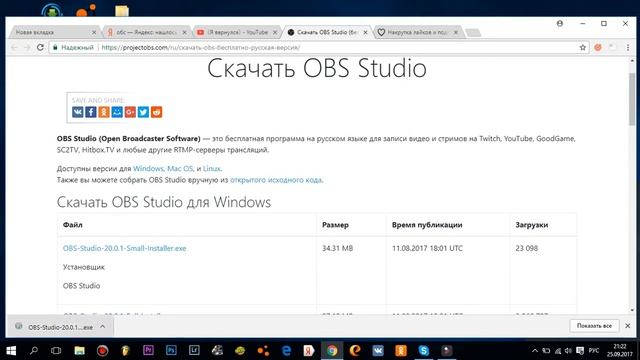This screenshot has height=360, width=640.
Task: Follow the Mac OS version link
Action: pos(180,168)
